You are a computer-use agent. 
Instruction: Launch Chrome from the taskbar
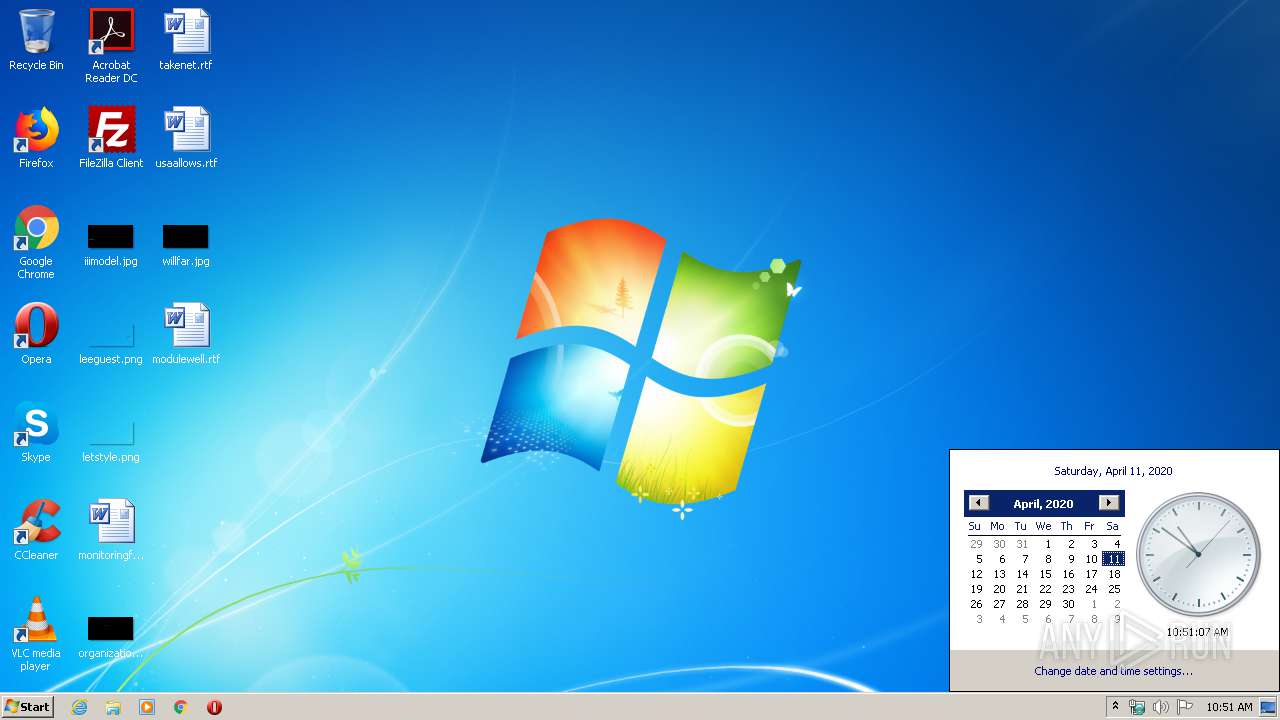tap(181, 707)
